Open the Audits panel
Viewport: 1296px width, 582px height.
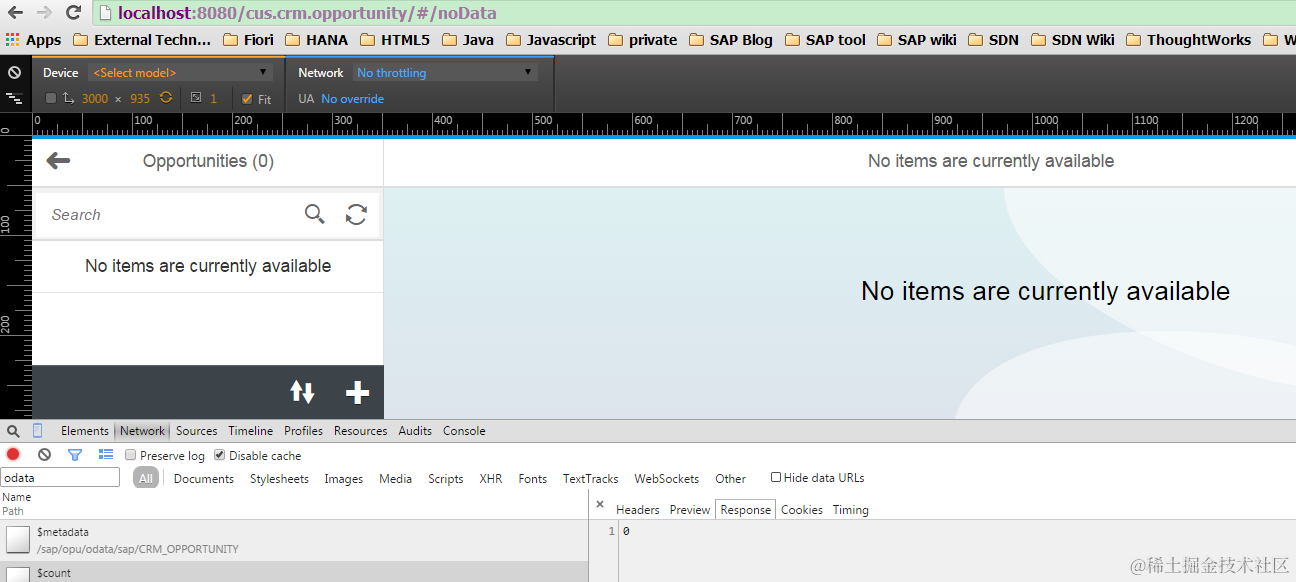click(415, 431)
